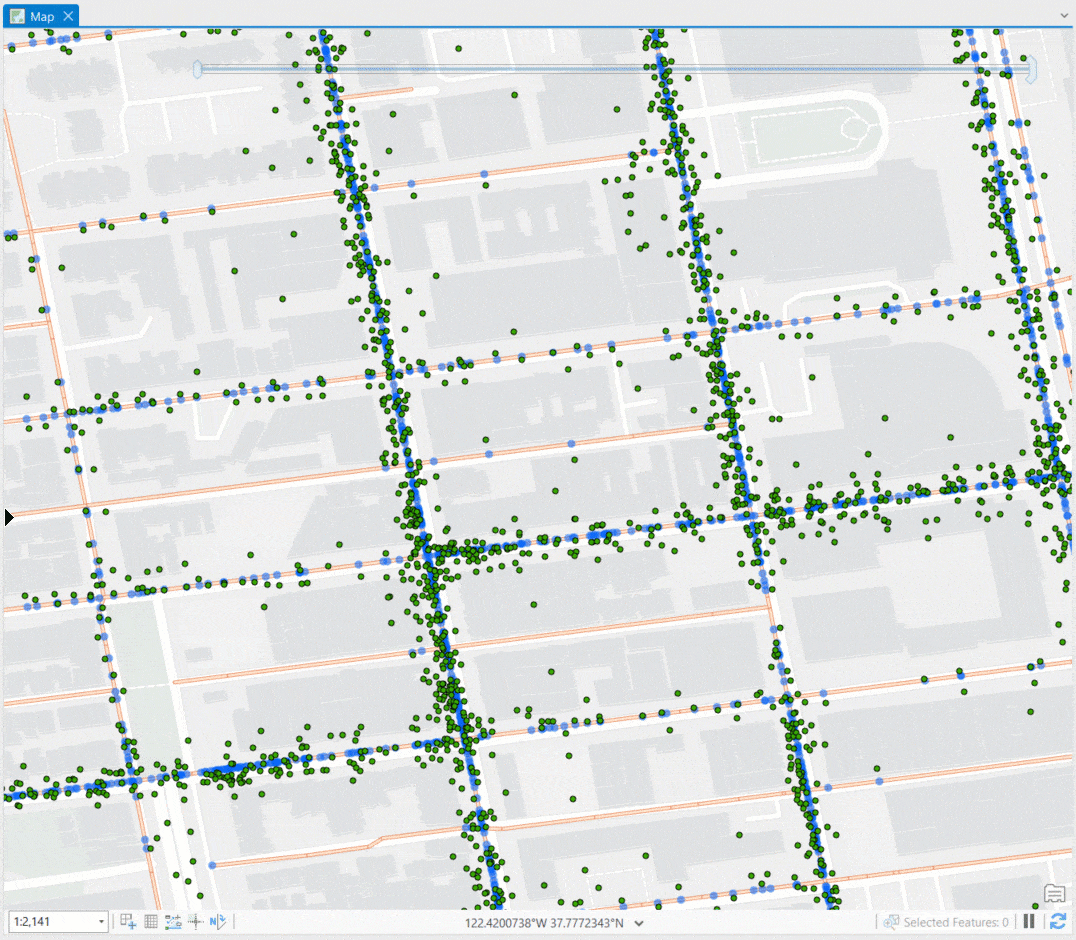Pause map drawing
Viewport: 1076px width, 940px height.
pos(1029,921)
